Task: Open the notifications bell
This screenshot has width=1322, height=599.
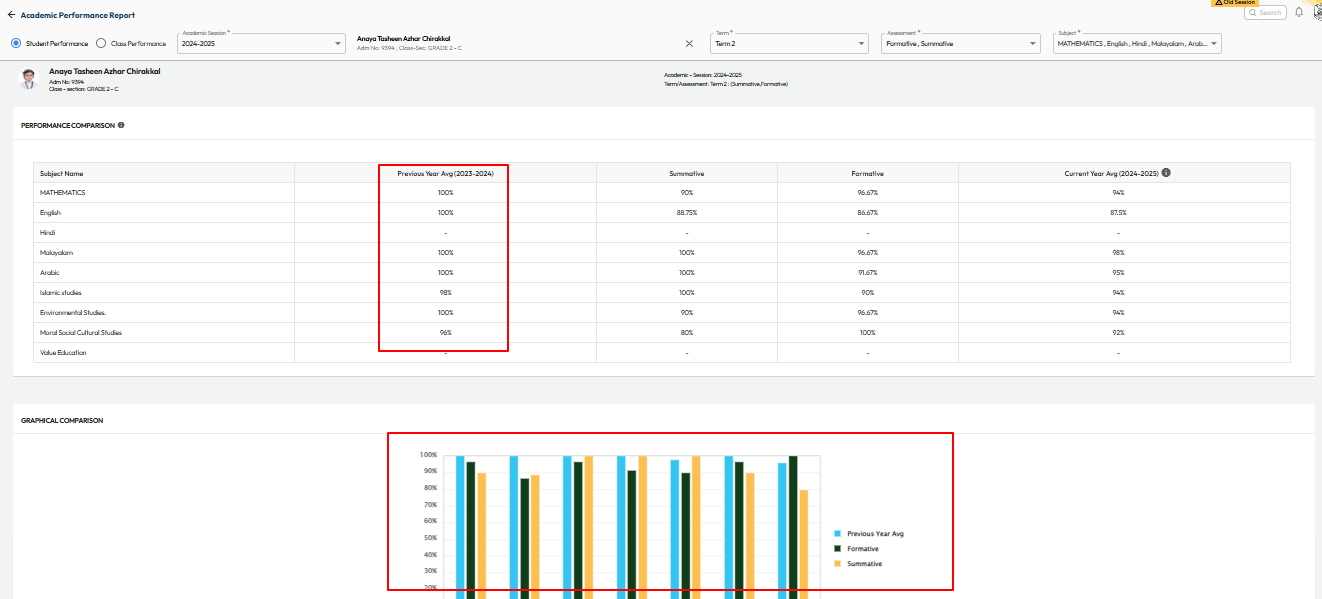Action: [1299, 12]
